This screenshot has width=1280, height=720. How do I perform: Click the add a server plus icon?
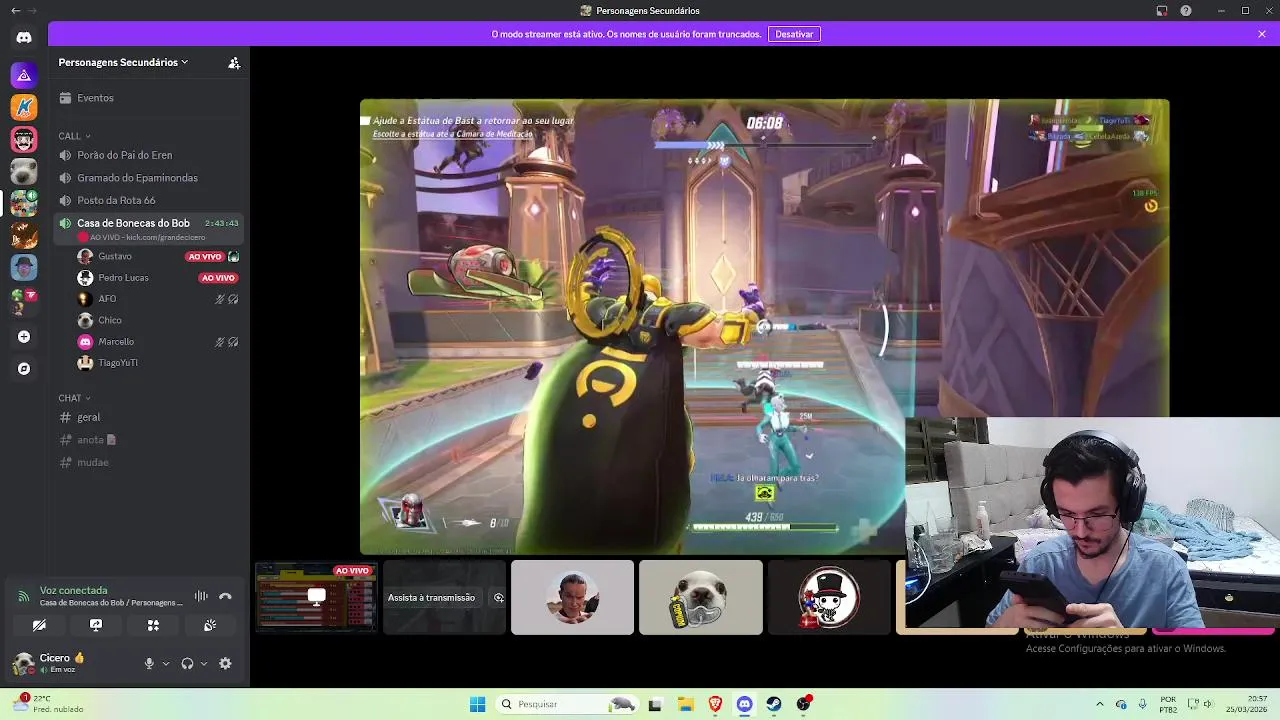point(24,337)
